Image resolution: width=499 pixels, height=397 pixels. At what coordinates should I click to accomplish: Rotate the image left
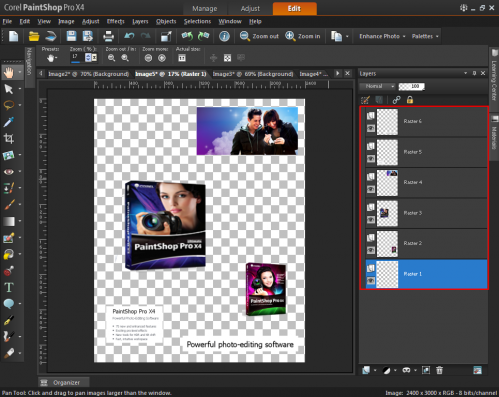pyautogui.click(x=187, y=36)
